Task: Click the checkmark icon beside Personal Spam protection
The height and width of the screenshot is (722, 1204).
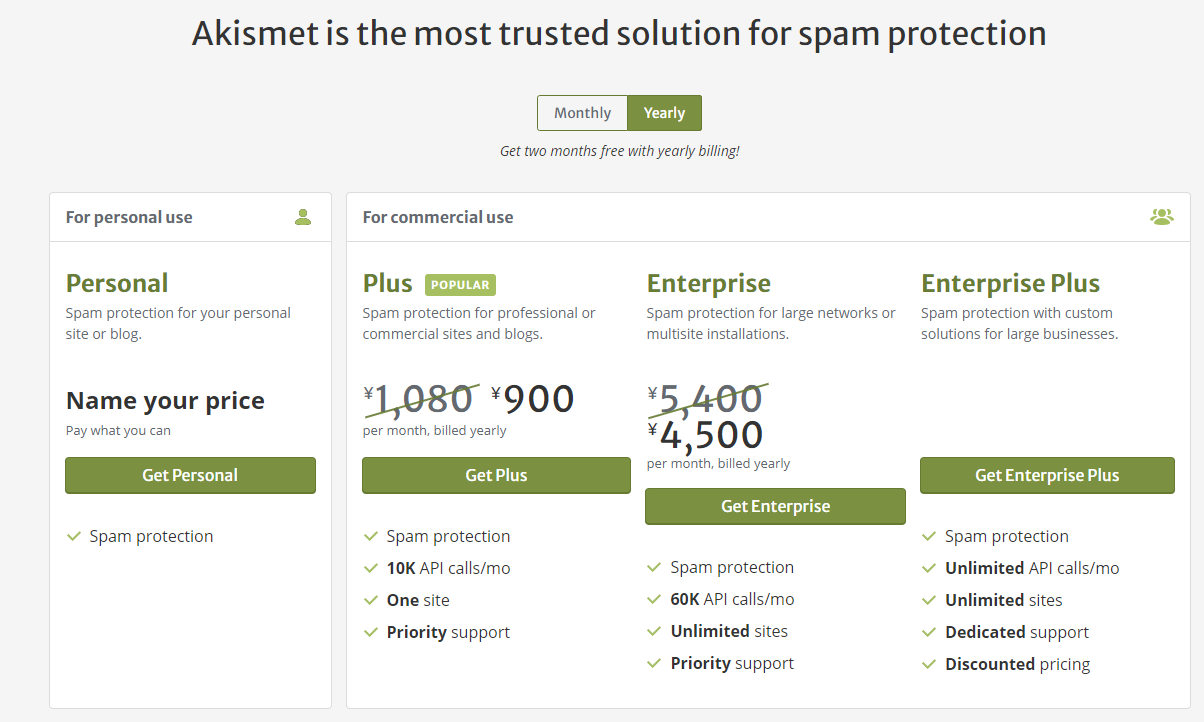Action: click(73, 536)
